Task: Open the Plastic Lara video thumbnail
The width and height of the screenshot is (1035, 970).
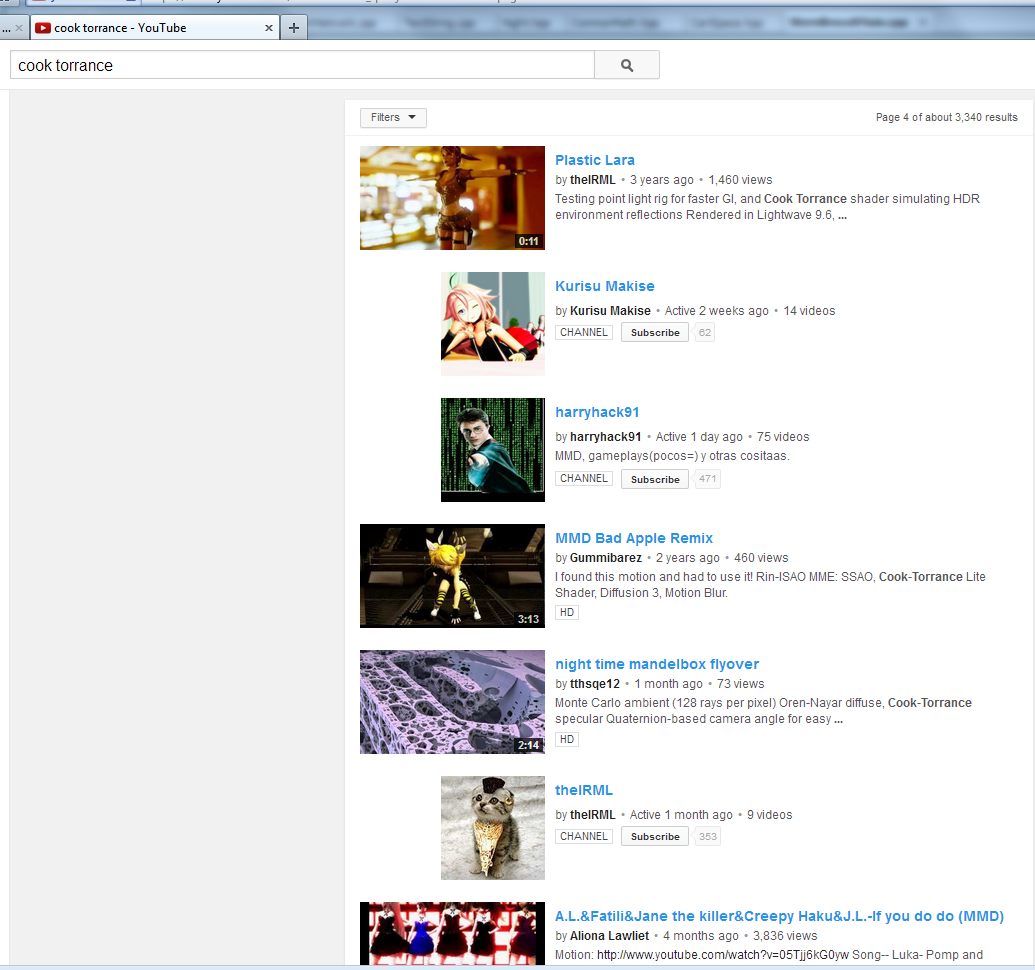Action: tap(452, 198)
